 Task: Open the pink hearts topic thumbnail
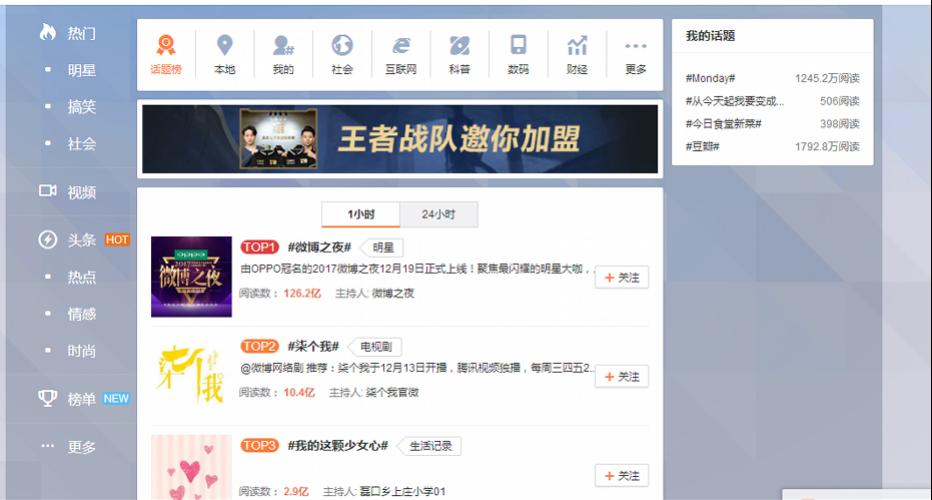click(191, 467)
